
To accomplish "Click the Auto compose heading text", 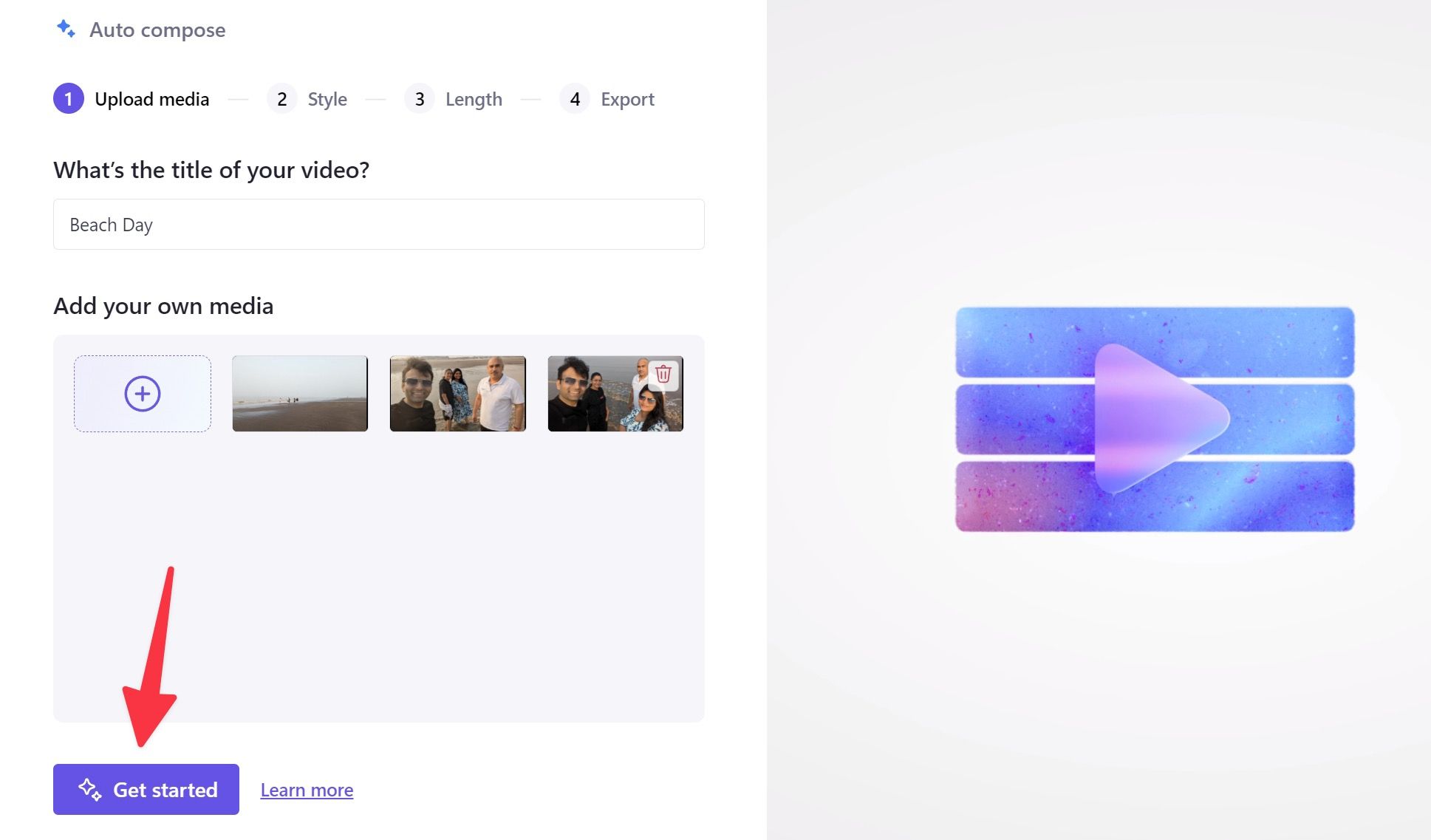I will 157,30.
